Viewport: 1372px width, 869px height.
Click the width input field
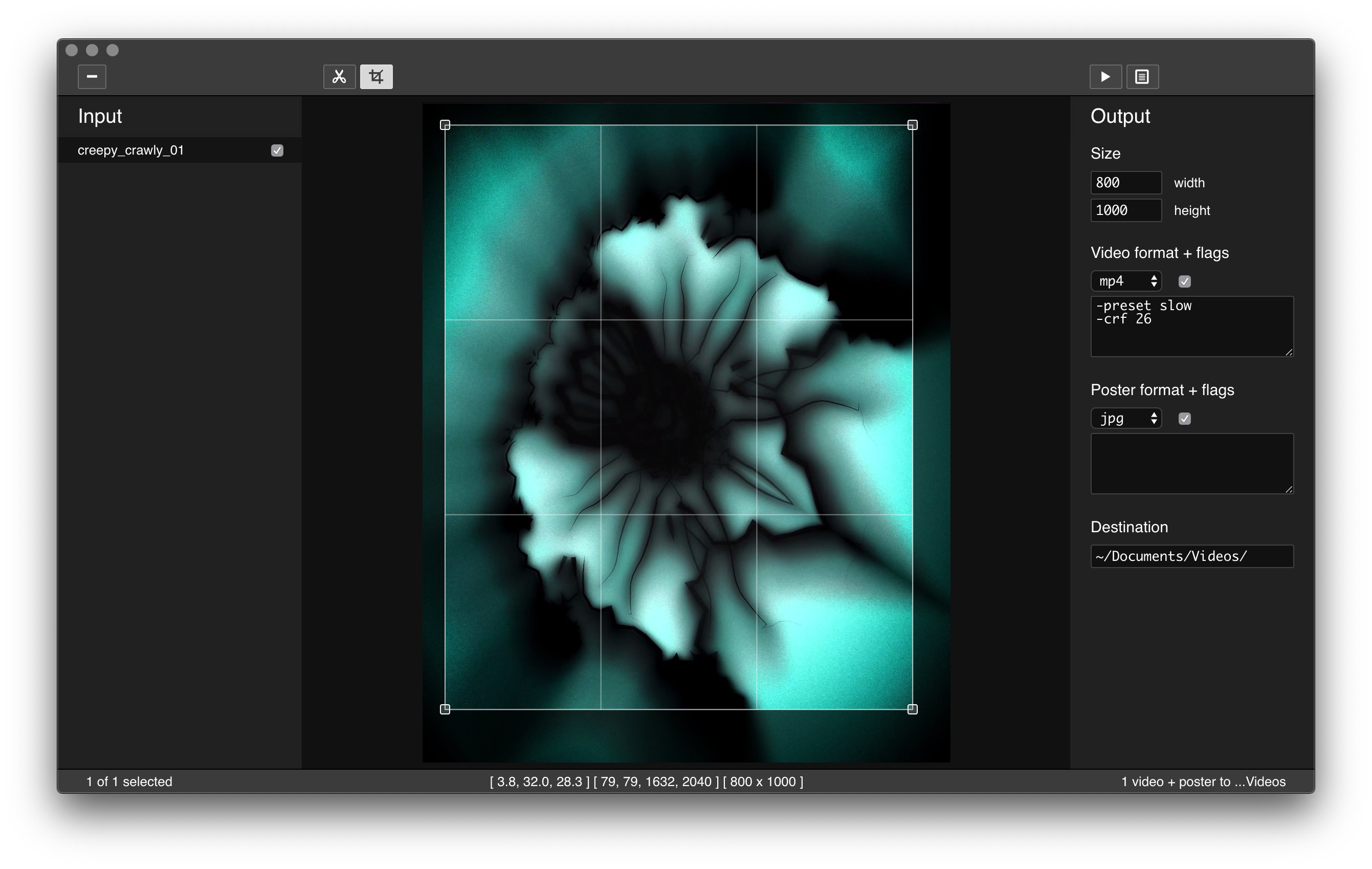1125,183
